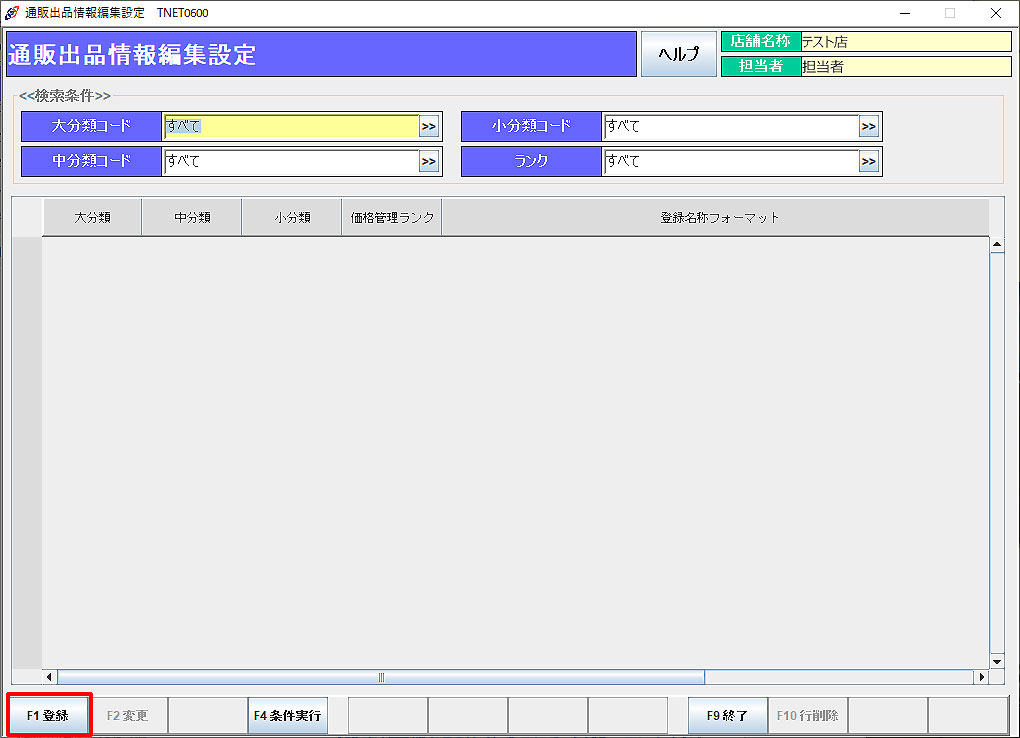The height and width of the screenshot is (738, 1020).
Task: Click the 価格管理ランク column header
Action: coord(392,218)
